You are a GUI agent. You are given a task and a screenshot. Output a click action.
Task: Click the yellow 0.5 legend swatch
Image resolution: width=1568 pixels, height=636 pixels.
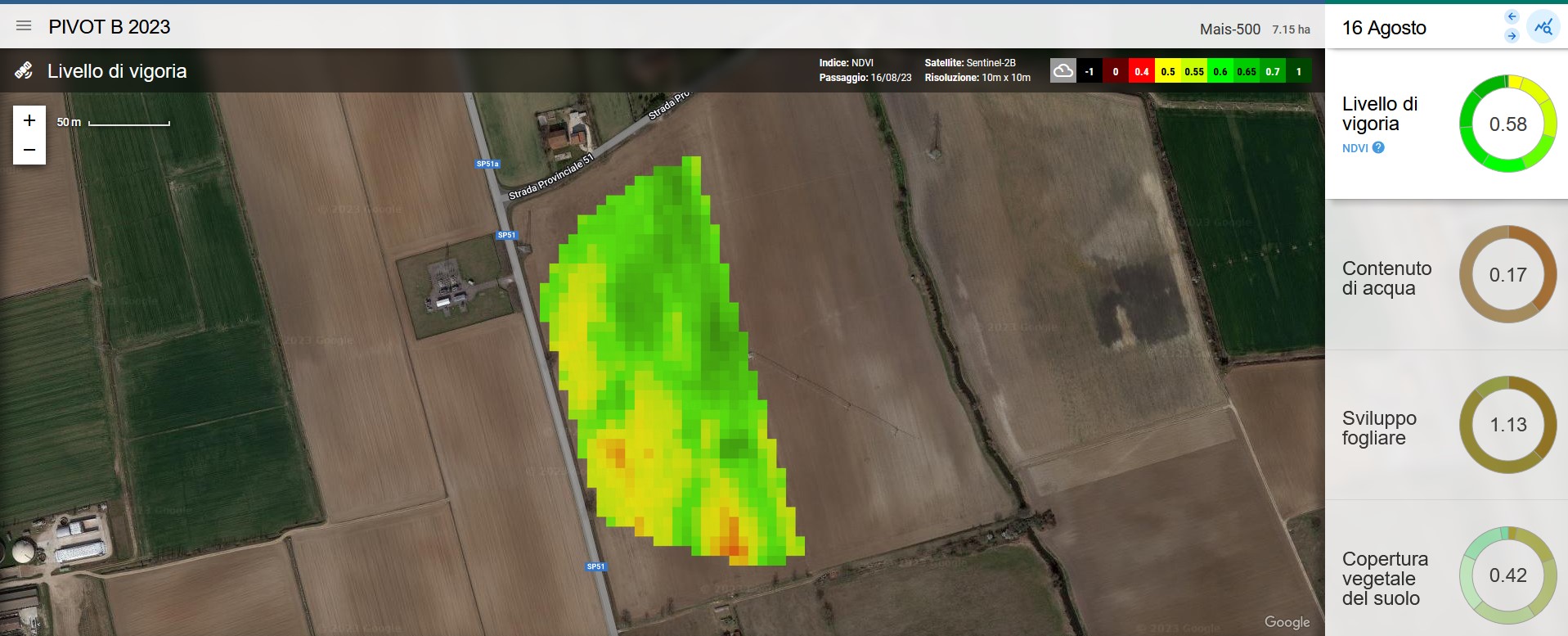click(1167, 71)
